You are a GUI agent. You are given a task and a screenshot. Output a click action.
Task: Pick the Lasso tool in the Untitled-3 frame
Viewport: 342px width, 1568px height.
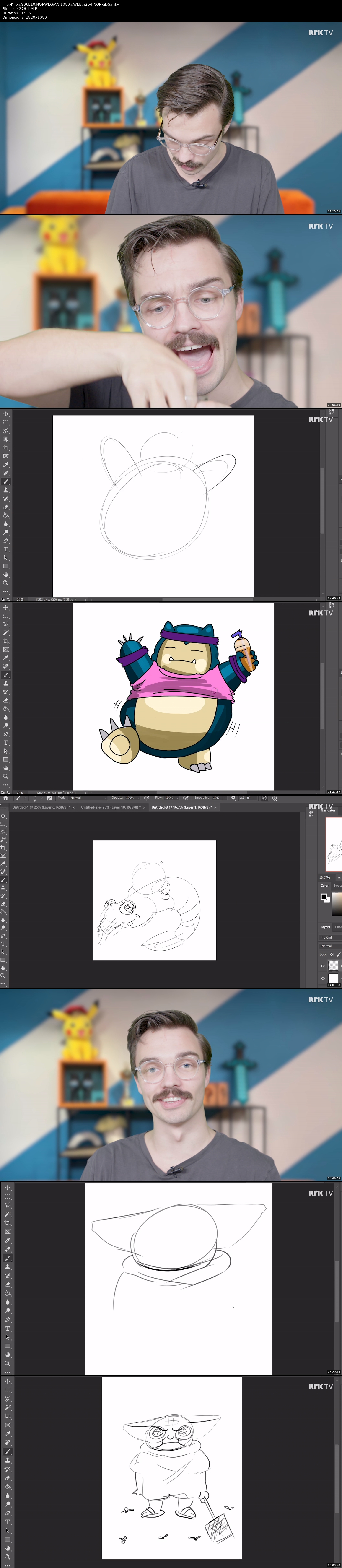pyautogui.click(x=3, y=832)
